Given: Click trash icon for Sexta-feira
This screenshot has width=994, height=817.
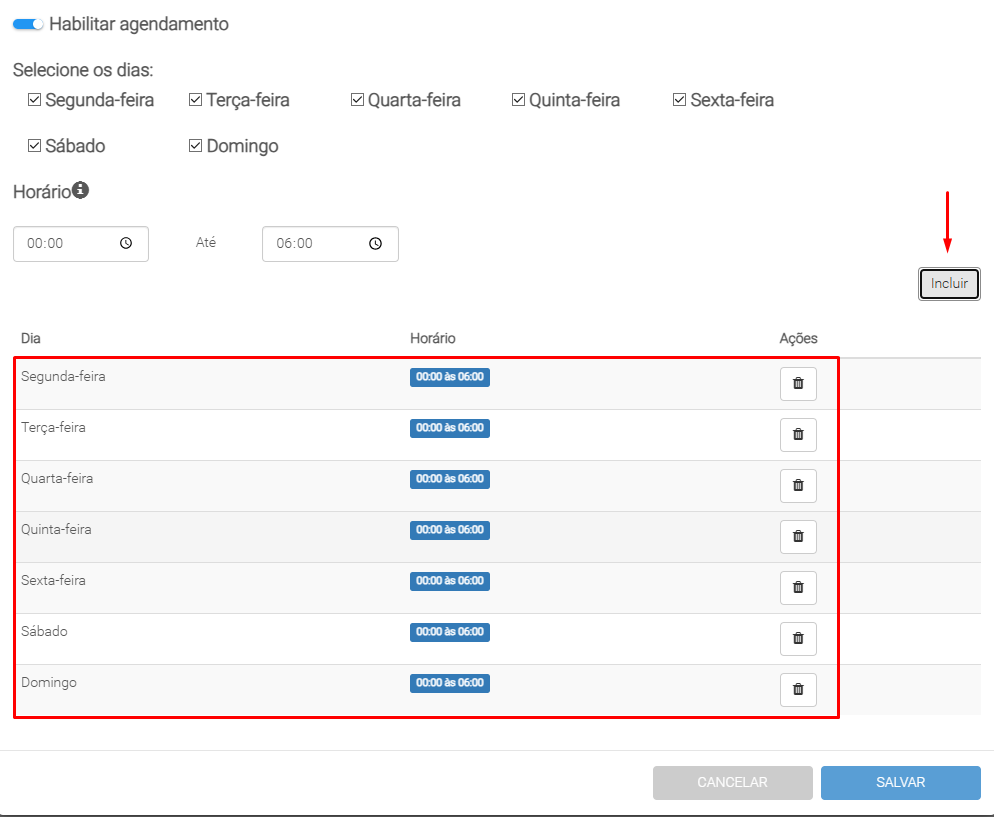Looking at the screenshot, I should (798, 588).
